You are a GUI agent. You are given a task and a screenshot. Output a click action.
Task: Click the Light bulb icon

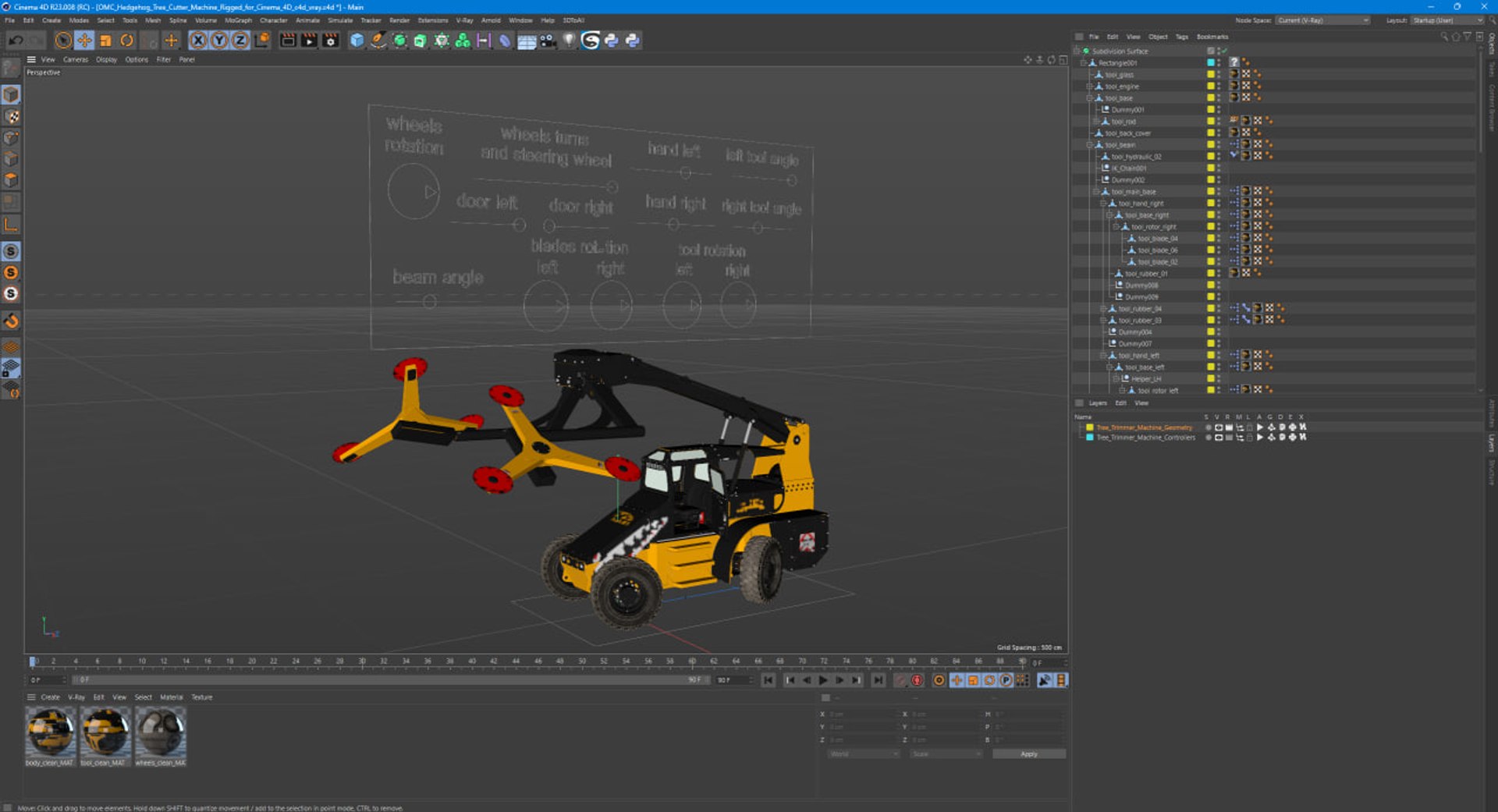[x=570, y=41]
